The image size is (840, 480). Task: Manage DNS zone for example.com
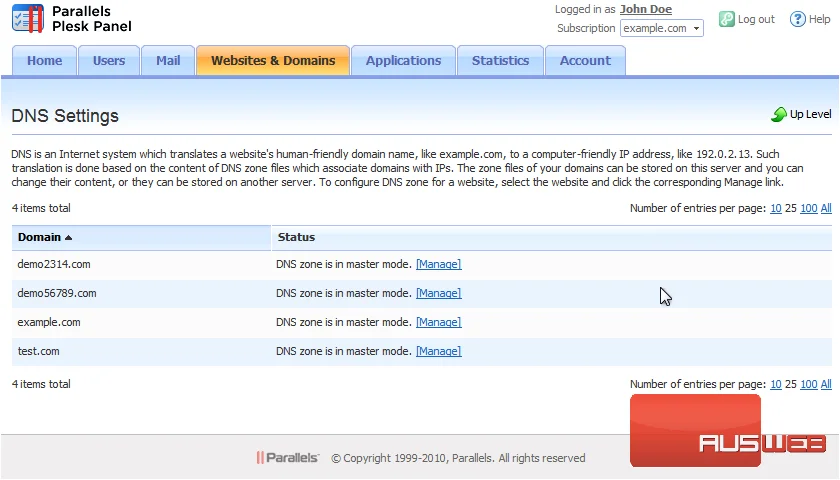point(439,322)
